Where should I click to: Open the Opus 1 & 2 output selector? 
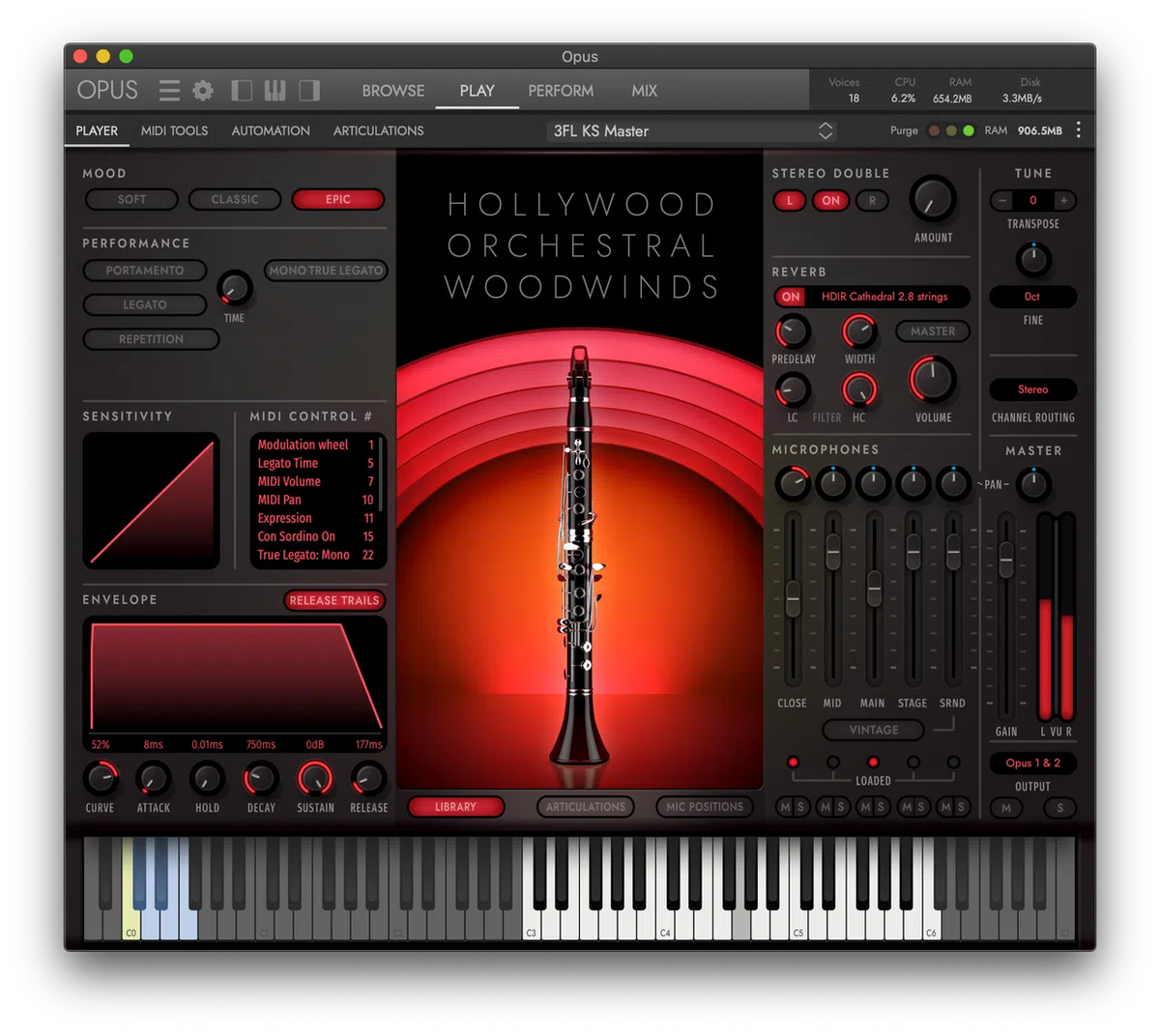click(x=1032, y=763)
